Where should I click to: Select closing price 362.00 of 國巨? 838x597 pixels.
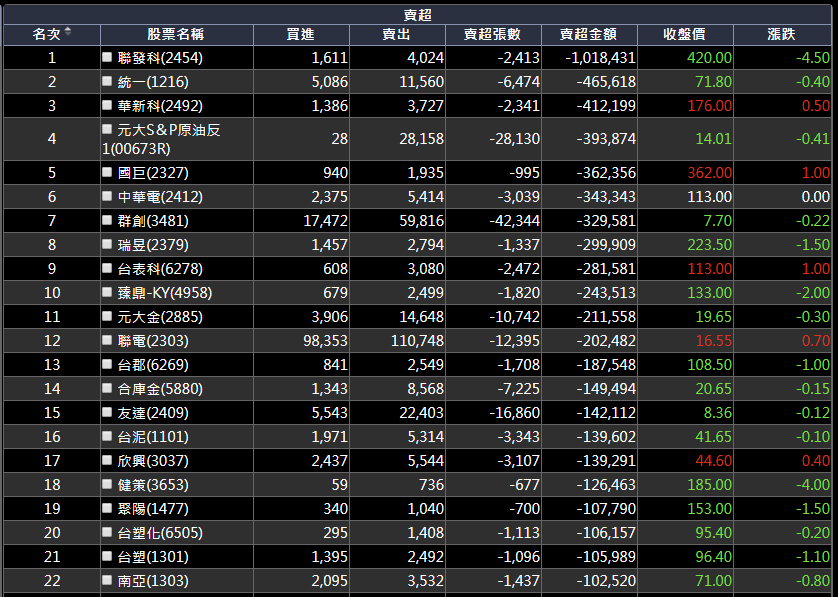(709, 173)
